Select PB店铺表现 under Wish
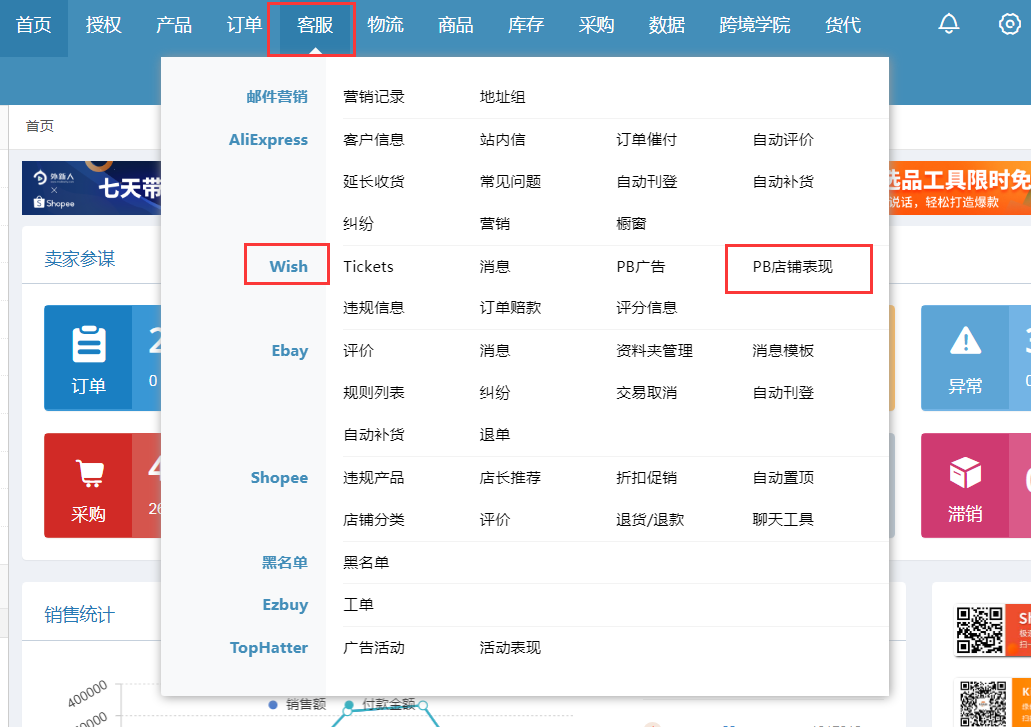The width and height of the screenshot is (1031, 727). 792,267
